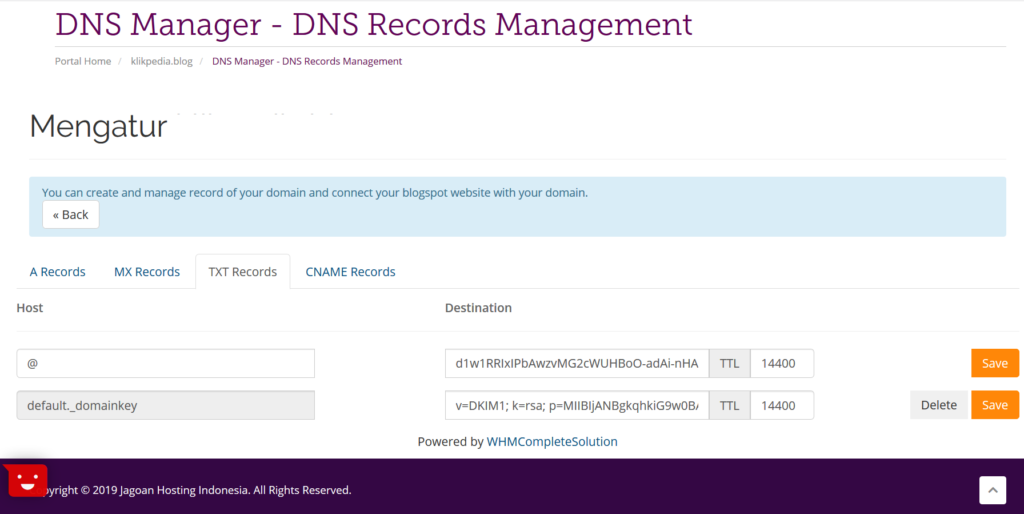This screenshot has height=514, width=1024.
Task: Visit the WHMCompleteSolution link
Action: (x=551, y=441)
